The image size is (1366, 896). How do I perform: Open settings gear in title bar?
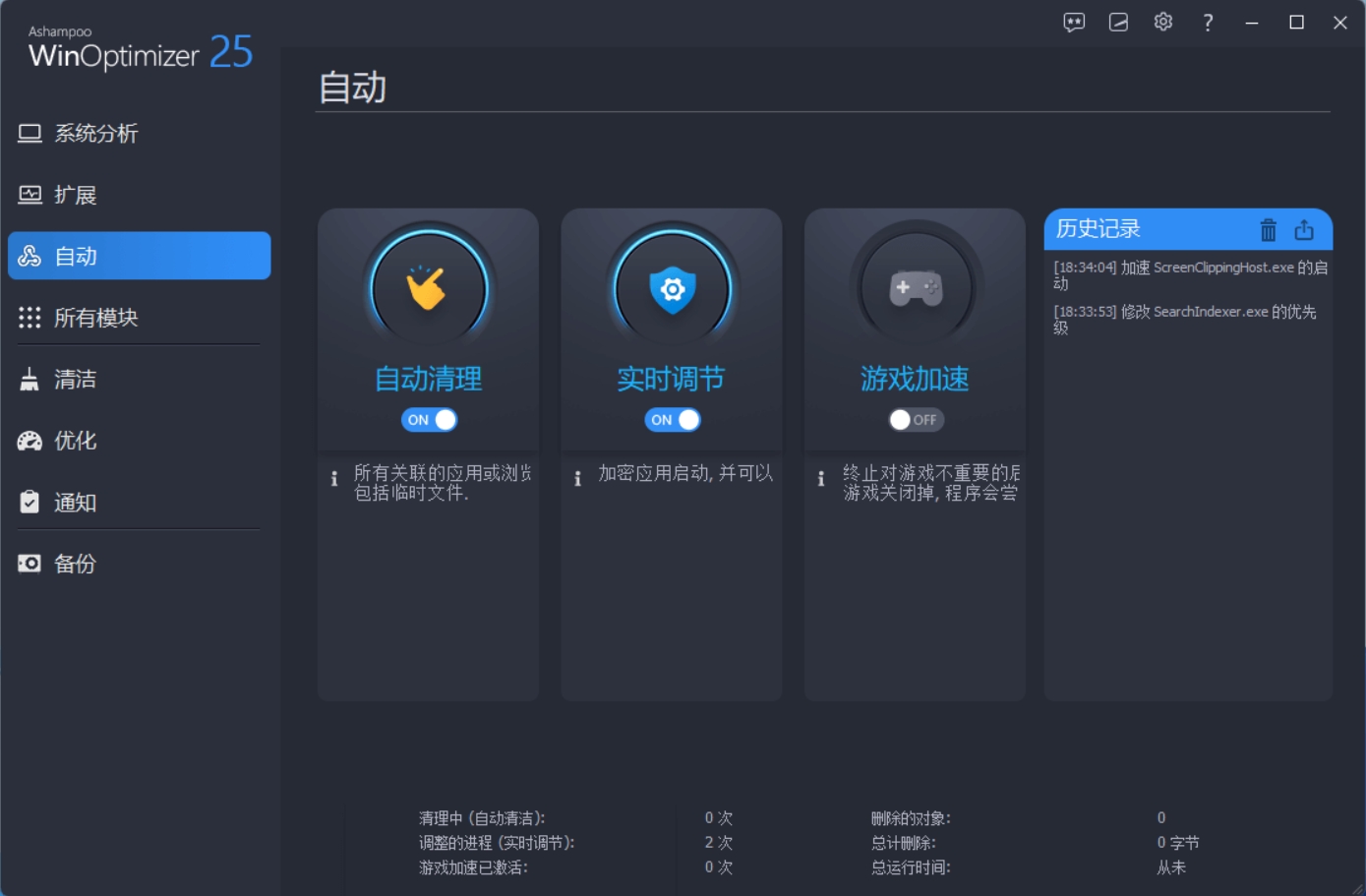tap(1163, 22)
